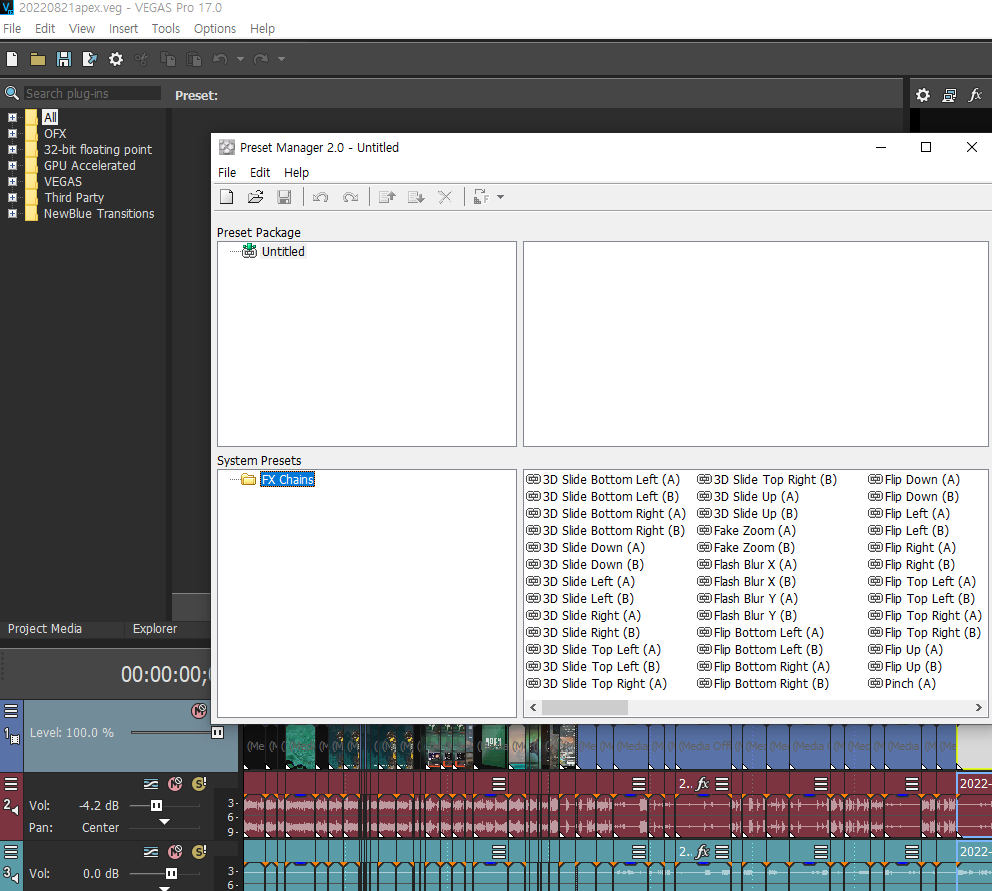This screenshot has width=992, height=891.
Task: Select FX Chains system presets folder
Action: tap(287, 480)
